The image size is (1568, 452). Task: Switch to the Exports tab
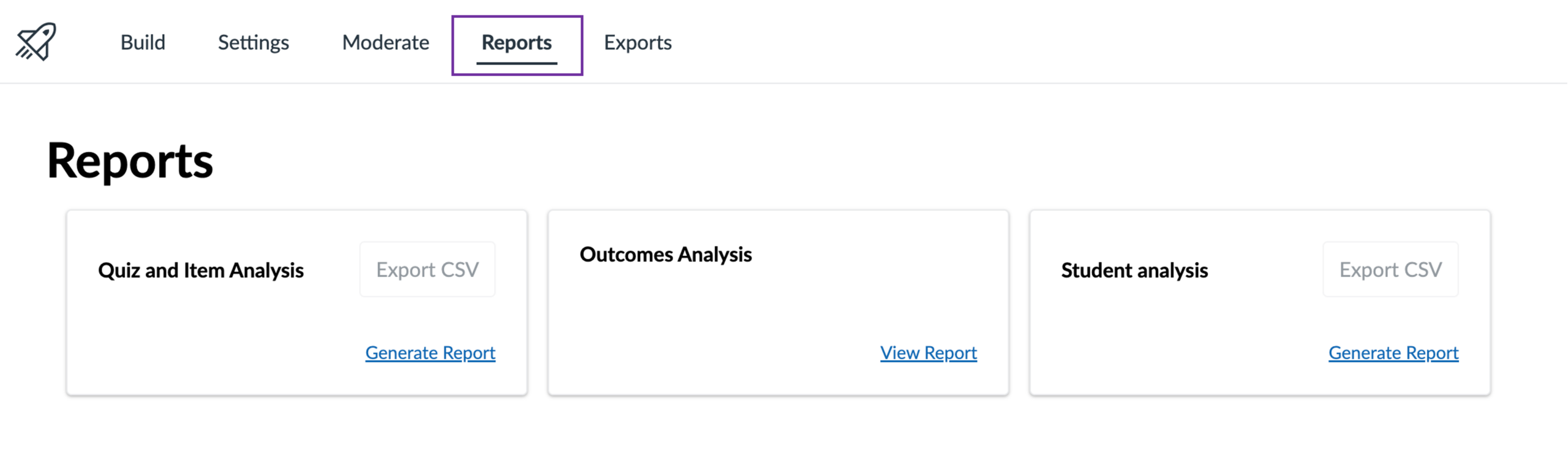[638, 42]
